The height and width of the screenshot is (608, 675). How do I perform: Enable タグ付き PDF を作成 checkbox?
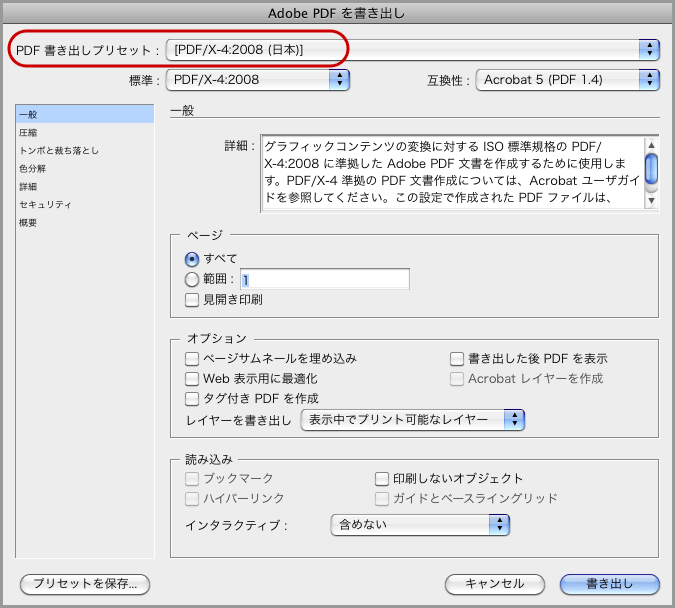tap(192, 399)
